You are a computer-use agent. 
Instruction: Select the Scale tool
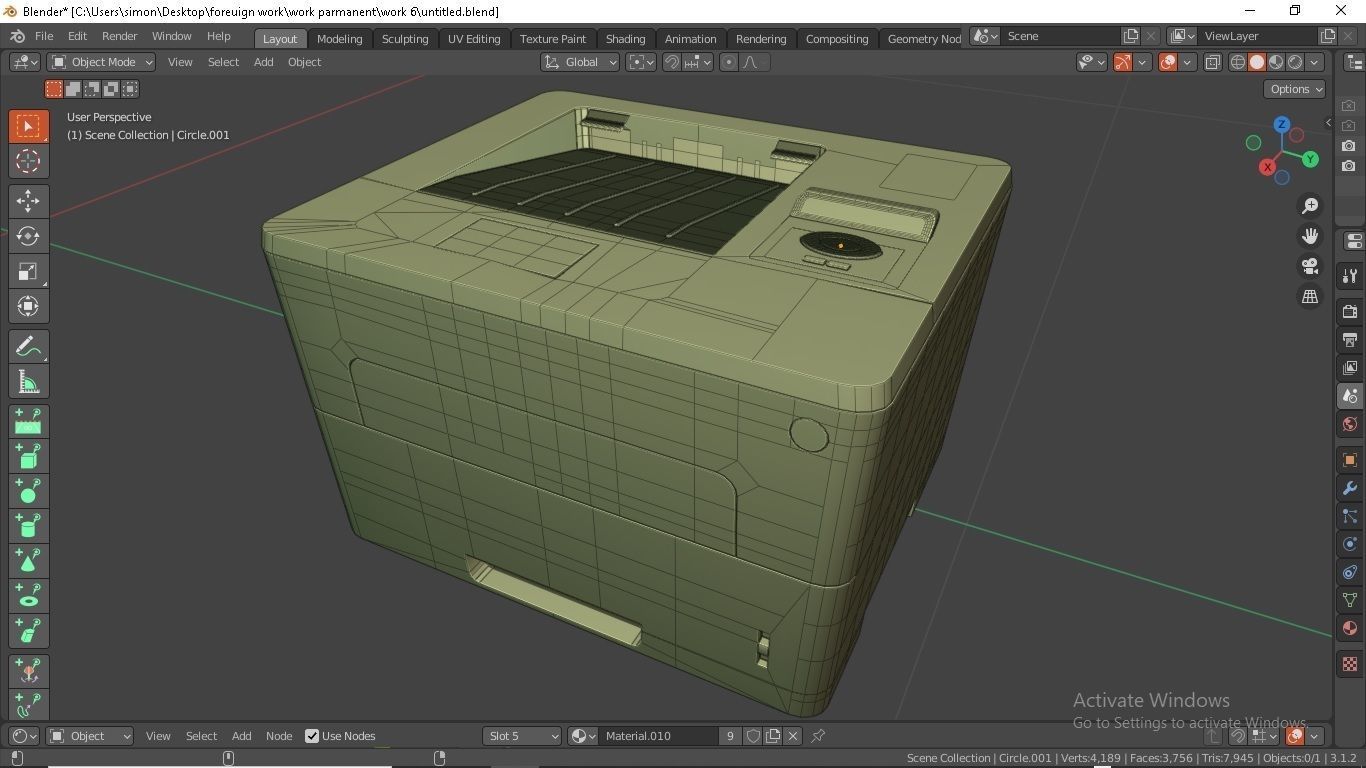point(28,271)
